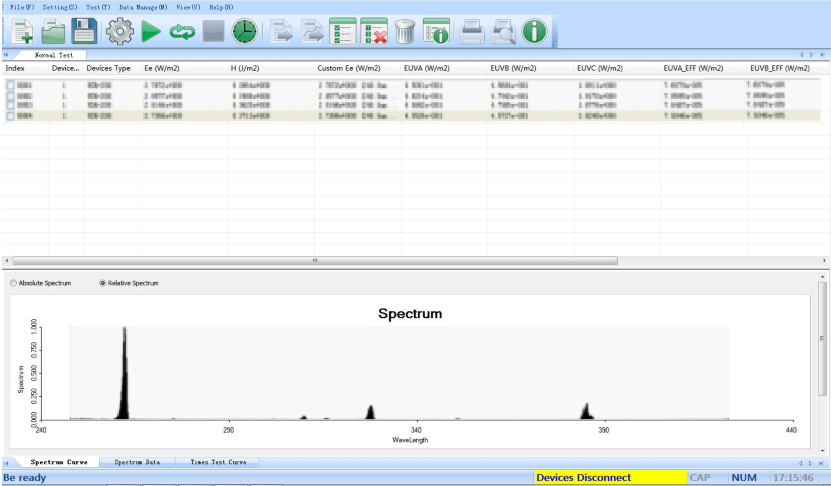Image resolution: width=831 pixels, height=486 pixels.
Task: Click the checklist with red X icon
Action: click(370, 31)
